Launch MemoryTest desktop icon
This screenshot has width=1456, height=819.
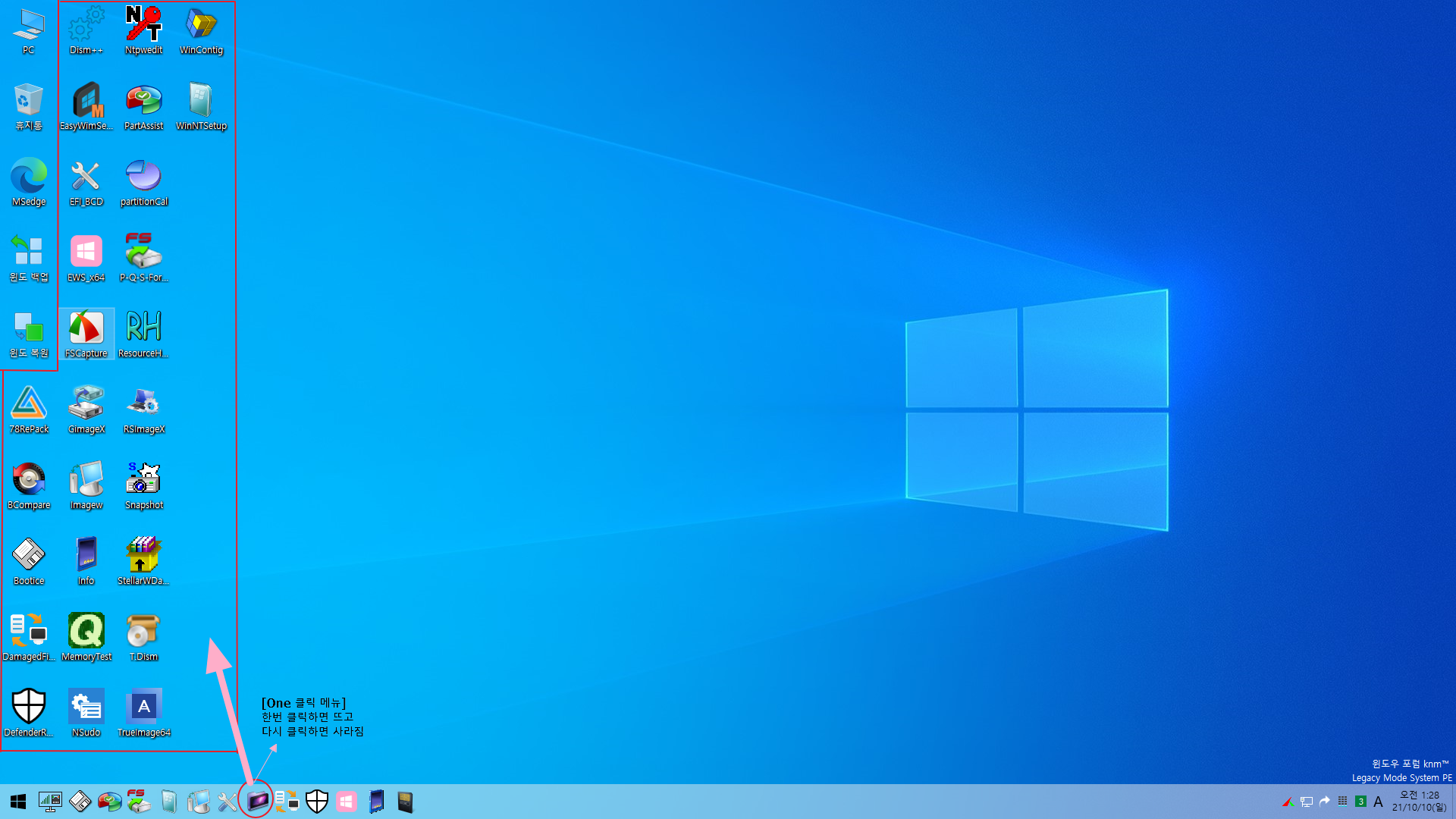(86, 638)
